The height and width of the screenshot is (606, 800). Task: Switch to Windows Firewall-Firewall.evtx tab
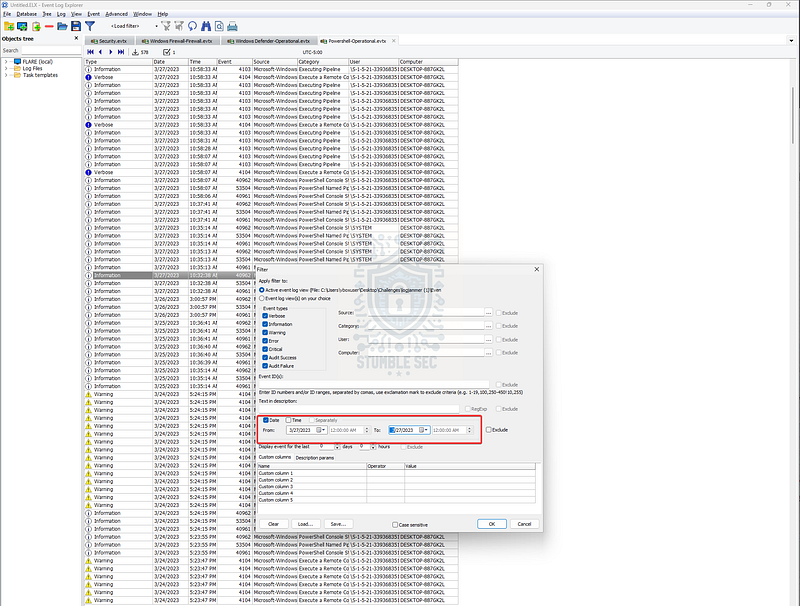(177, 41)
